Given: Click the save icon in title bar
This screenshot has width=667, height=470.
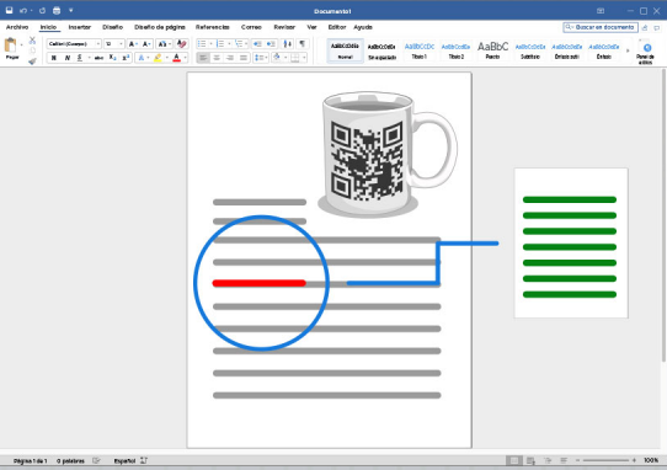Looking at the screenshot, I should (7, 9).
